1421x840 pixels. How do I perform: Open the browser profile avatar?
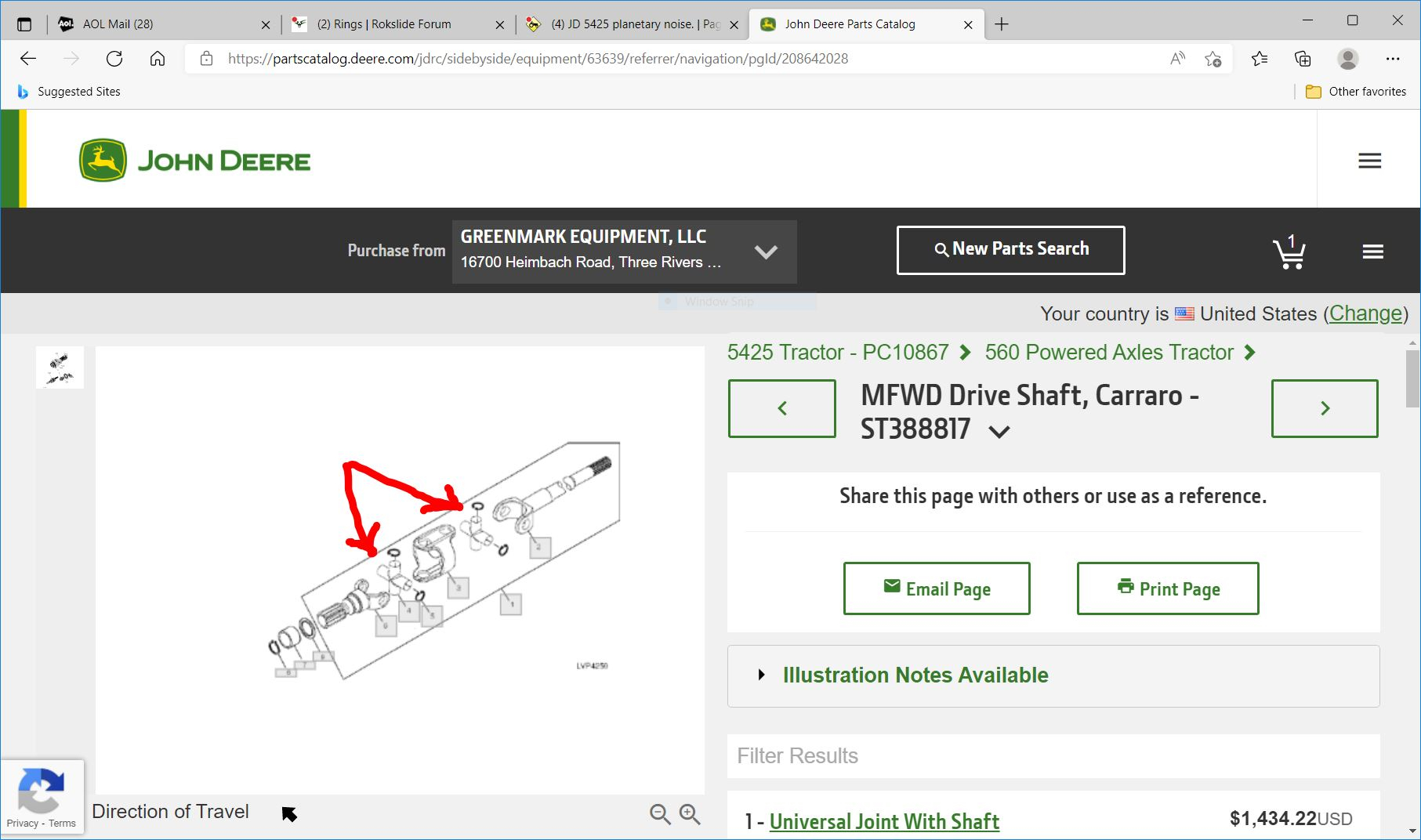point(1347,59)
